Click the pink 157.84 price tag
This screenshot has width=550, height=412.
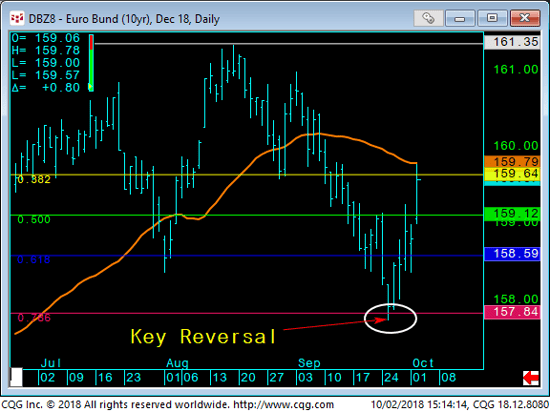pos(512,312)
